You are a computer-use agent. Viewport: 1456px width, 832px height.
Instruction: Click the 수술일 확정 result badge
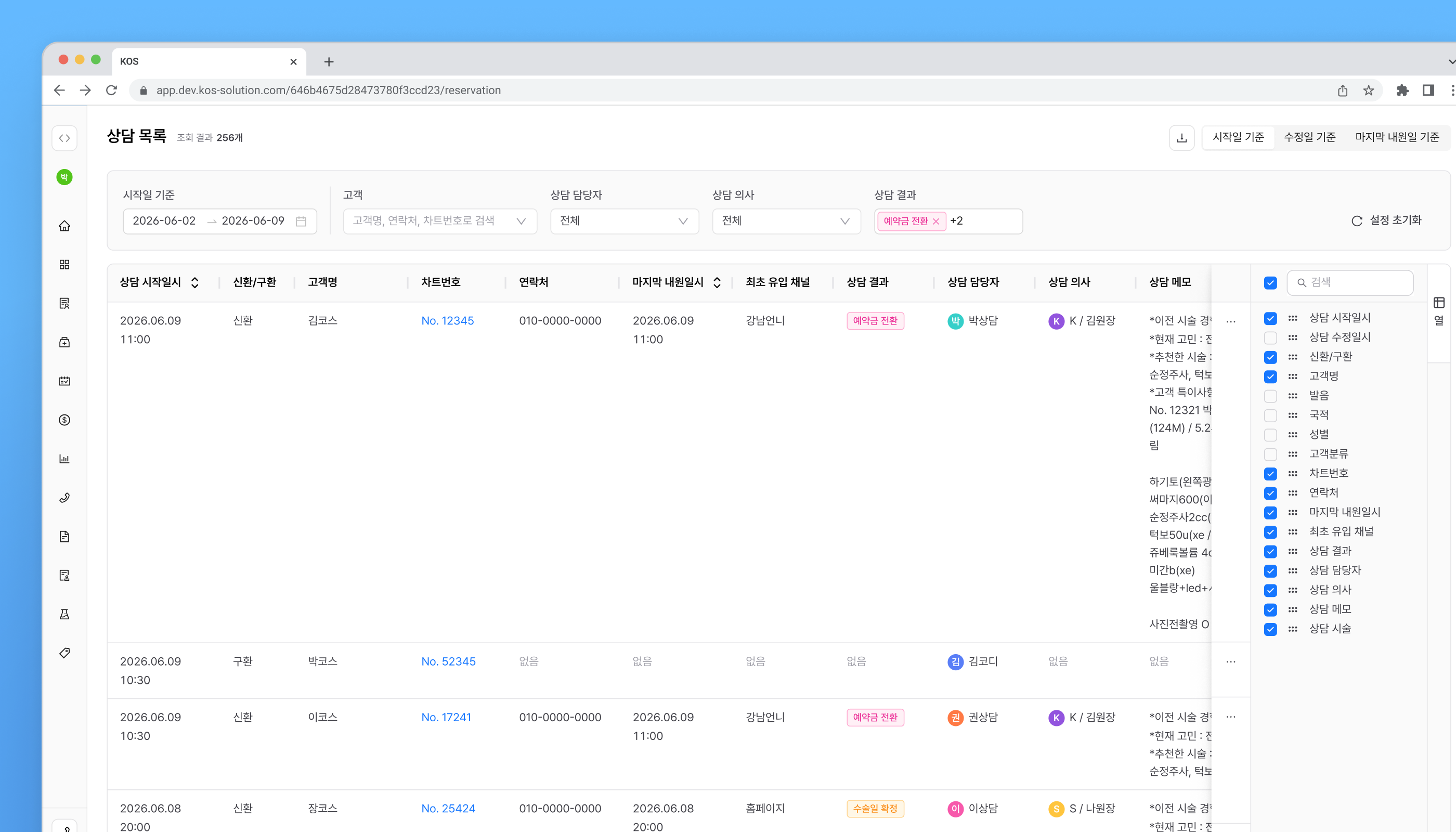click(x=876, y=809)
